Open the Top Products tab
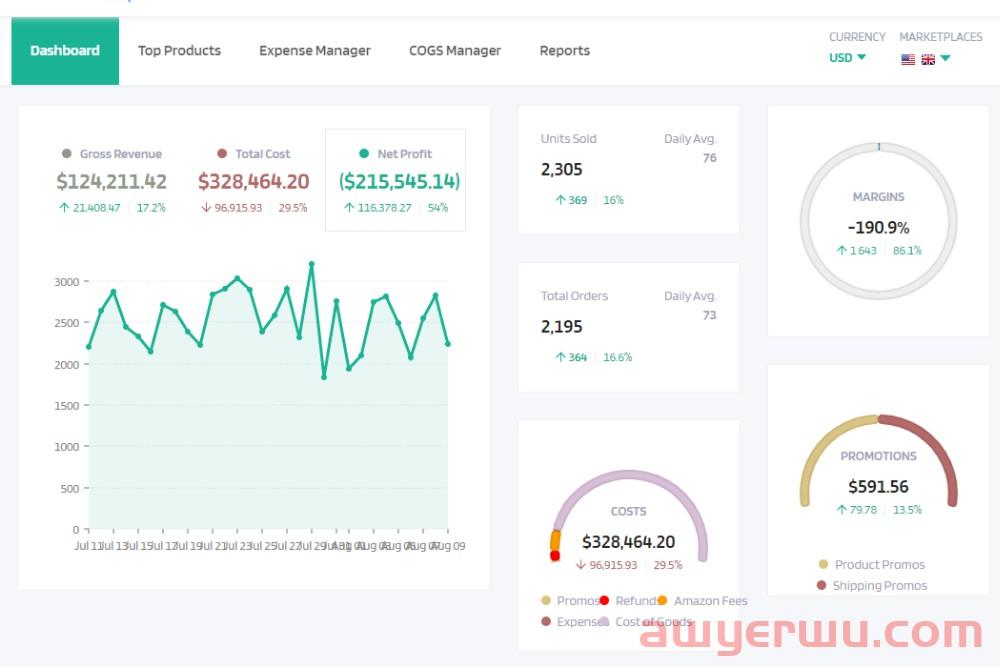 [179, 51]
